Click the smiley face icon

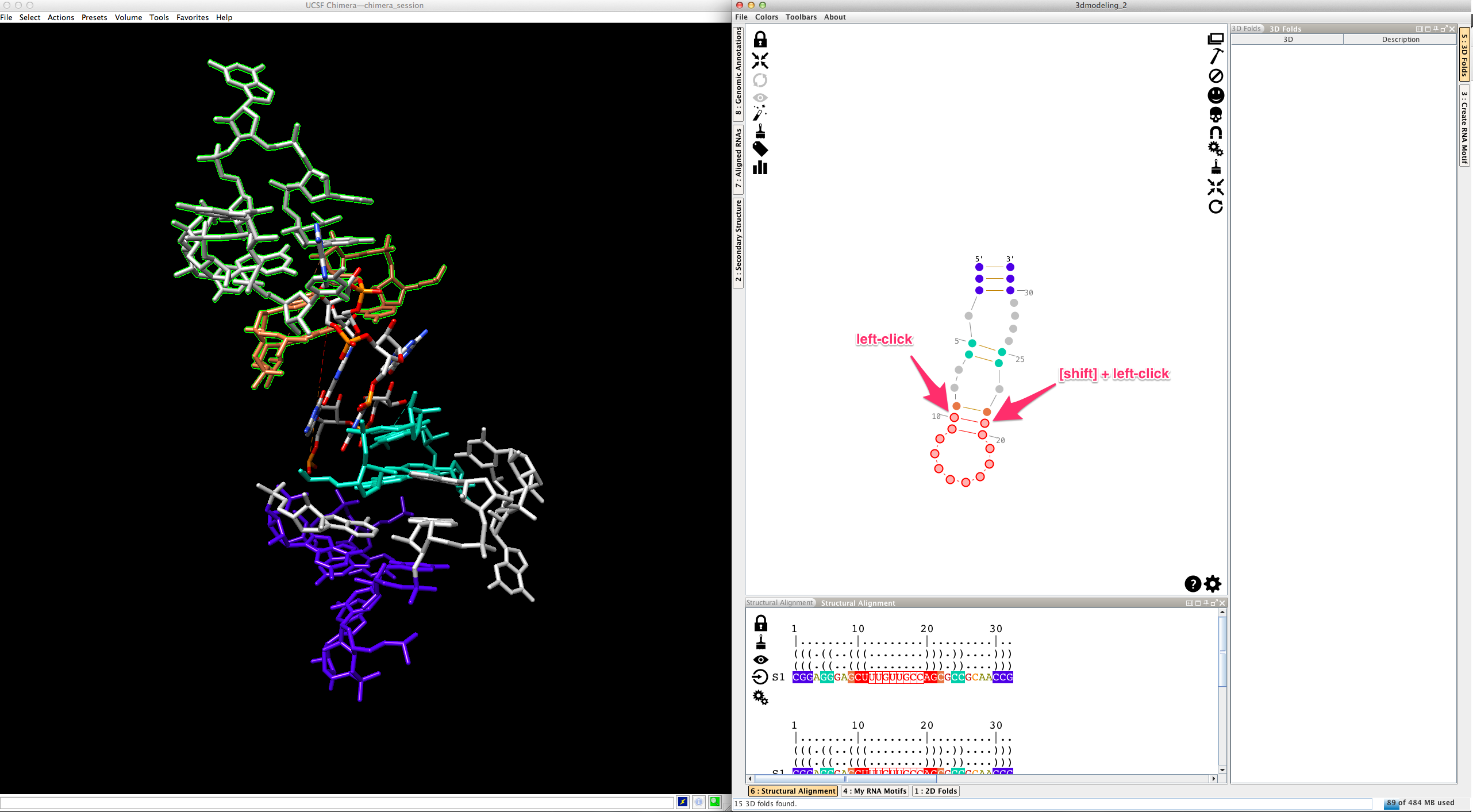1216,95
